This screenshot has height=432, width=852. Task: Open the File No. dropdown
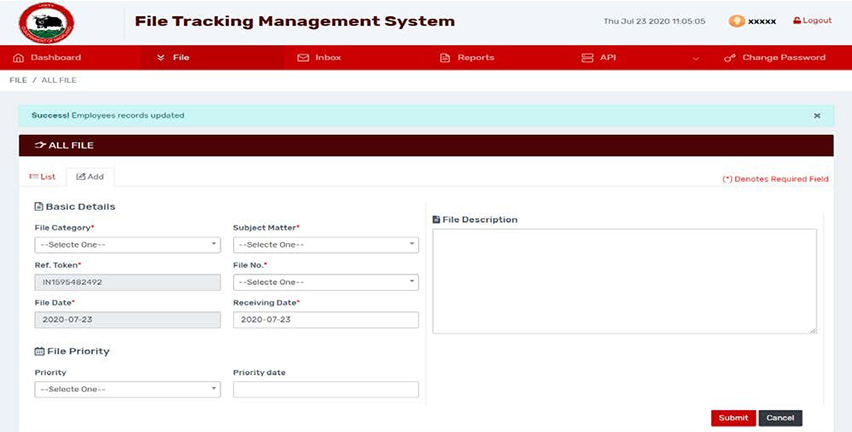pos(325,282)
